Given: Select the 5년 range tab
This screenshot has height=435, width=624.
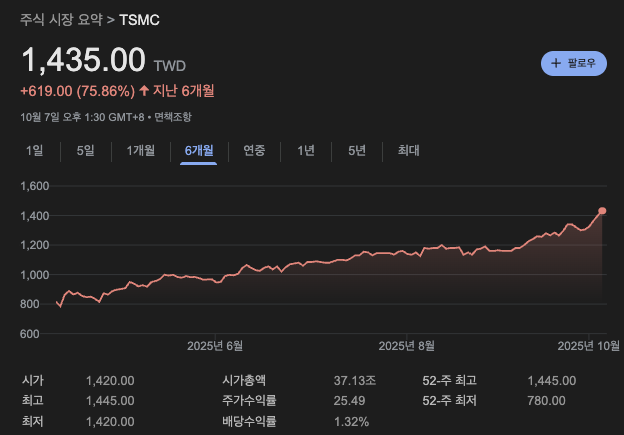Looking at the screenshot, I should (x=357, y=151).
